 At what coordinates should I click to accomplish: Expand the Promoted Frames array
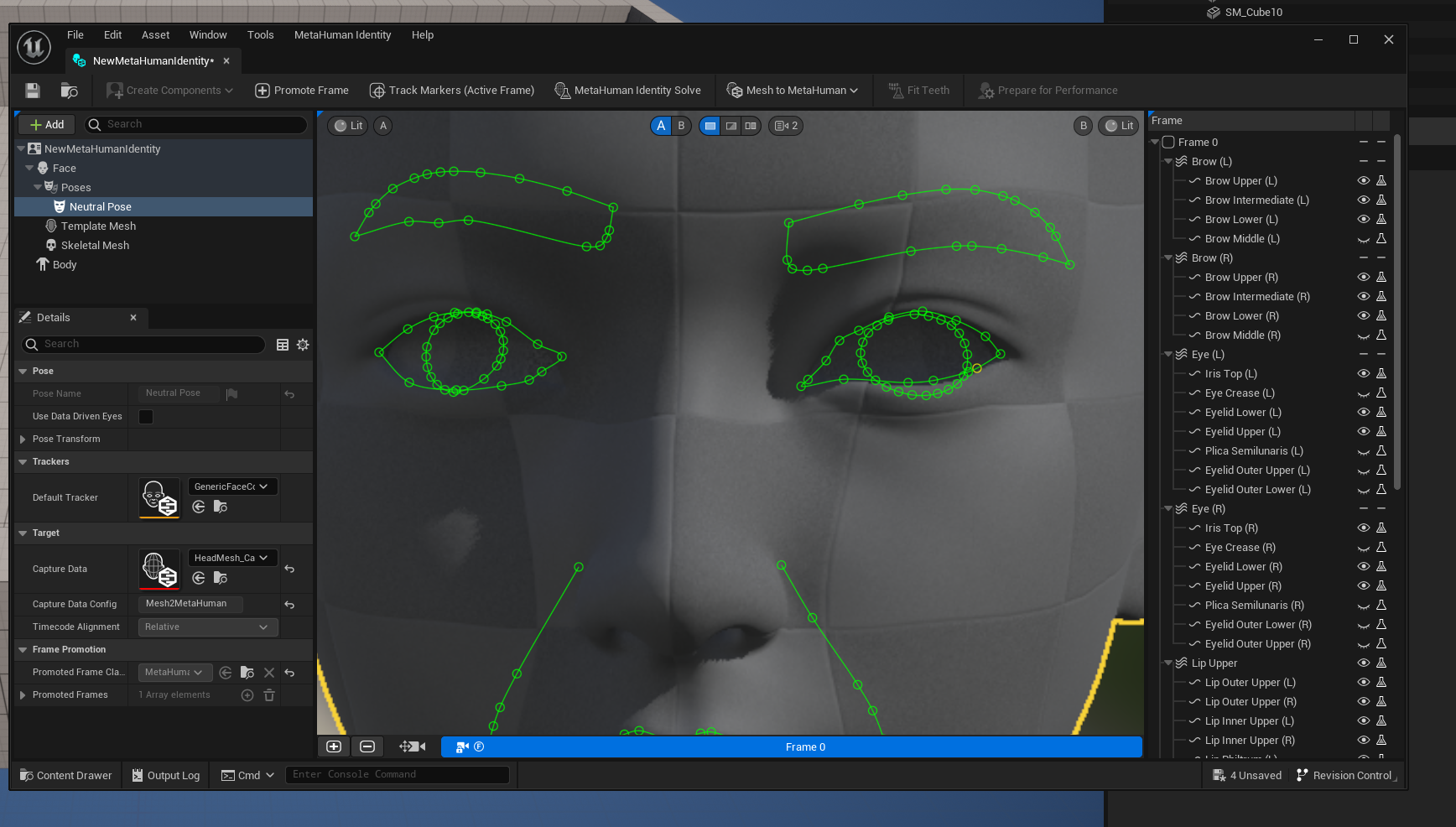(x=23, y=695)
